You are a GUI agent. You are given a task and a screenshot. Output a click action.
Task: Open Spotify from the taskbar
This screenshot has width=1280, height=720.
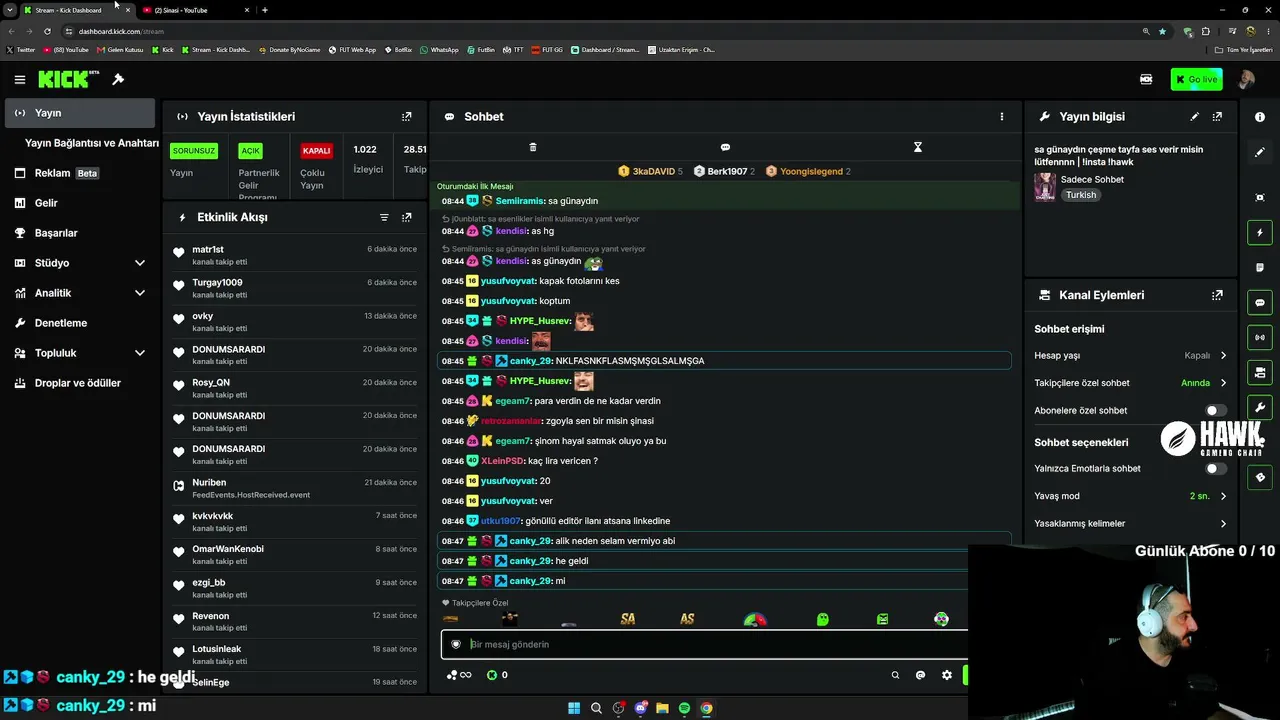[x=684, y=708]
